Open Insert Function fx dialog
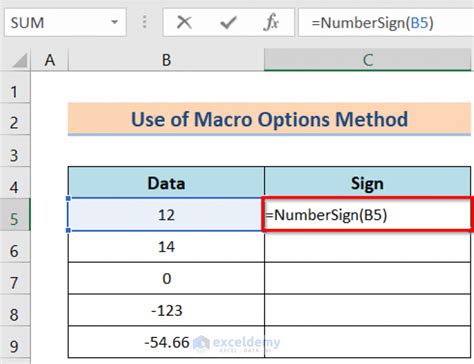 271,23
